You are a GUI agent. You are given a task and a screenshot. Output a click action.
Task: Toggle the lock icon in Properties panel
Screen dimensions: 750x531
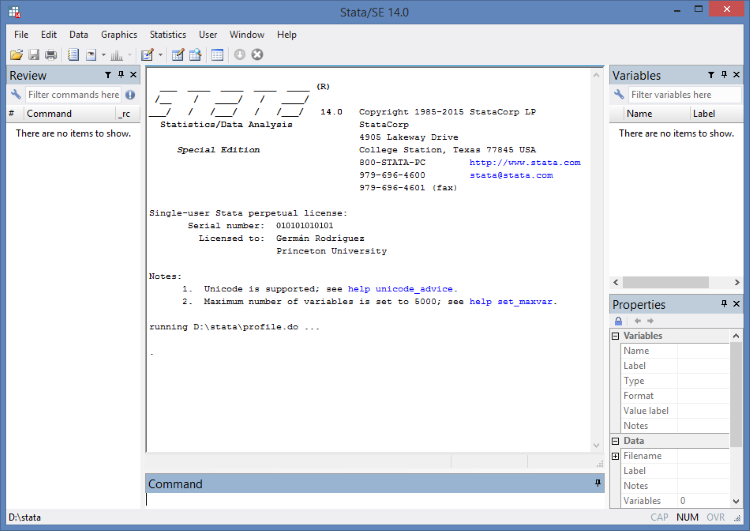618,321
